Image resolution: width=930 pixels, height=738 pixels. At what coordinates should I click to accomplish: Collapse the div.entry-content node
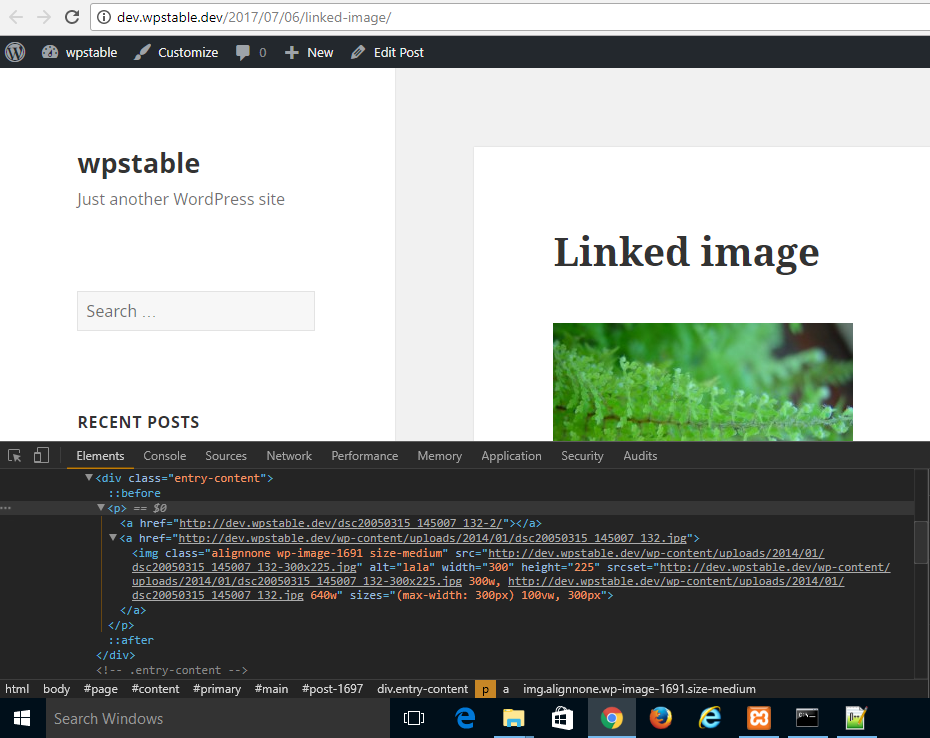pos(89,478)
